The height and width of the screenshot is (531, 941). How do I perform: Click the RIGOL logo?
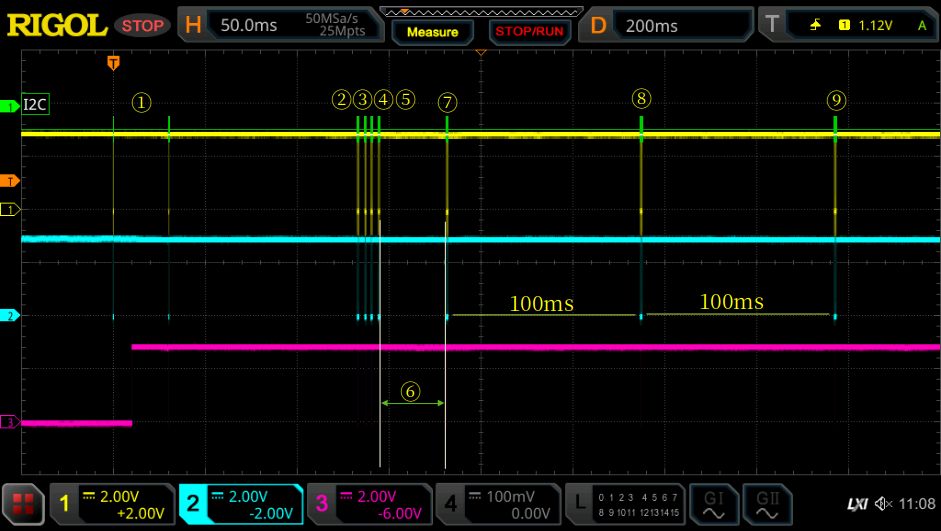[56, 25]
